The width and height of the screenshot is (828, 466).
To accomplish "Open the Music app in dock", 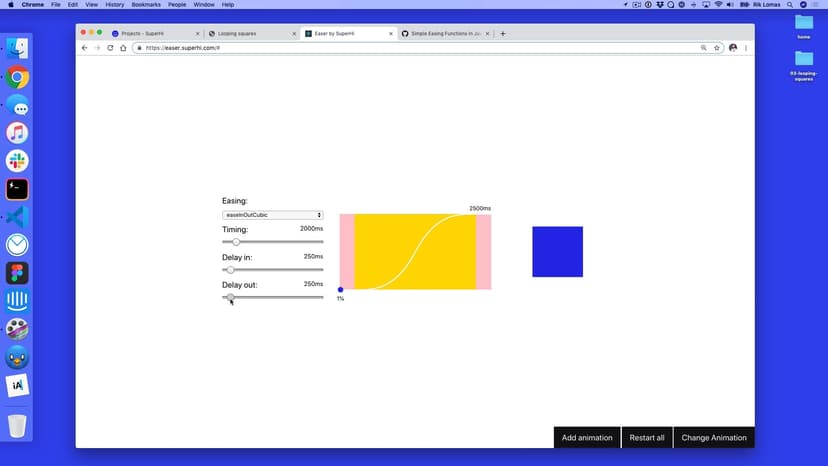I will point(17,133).
